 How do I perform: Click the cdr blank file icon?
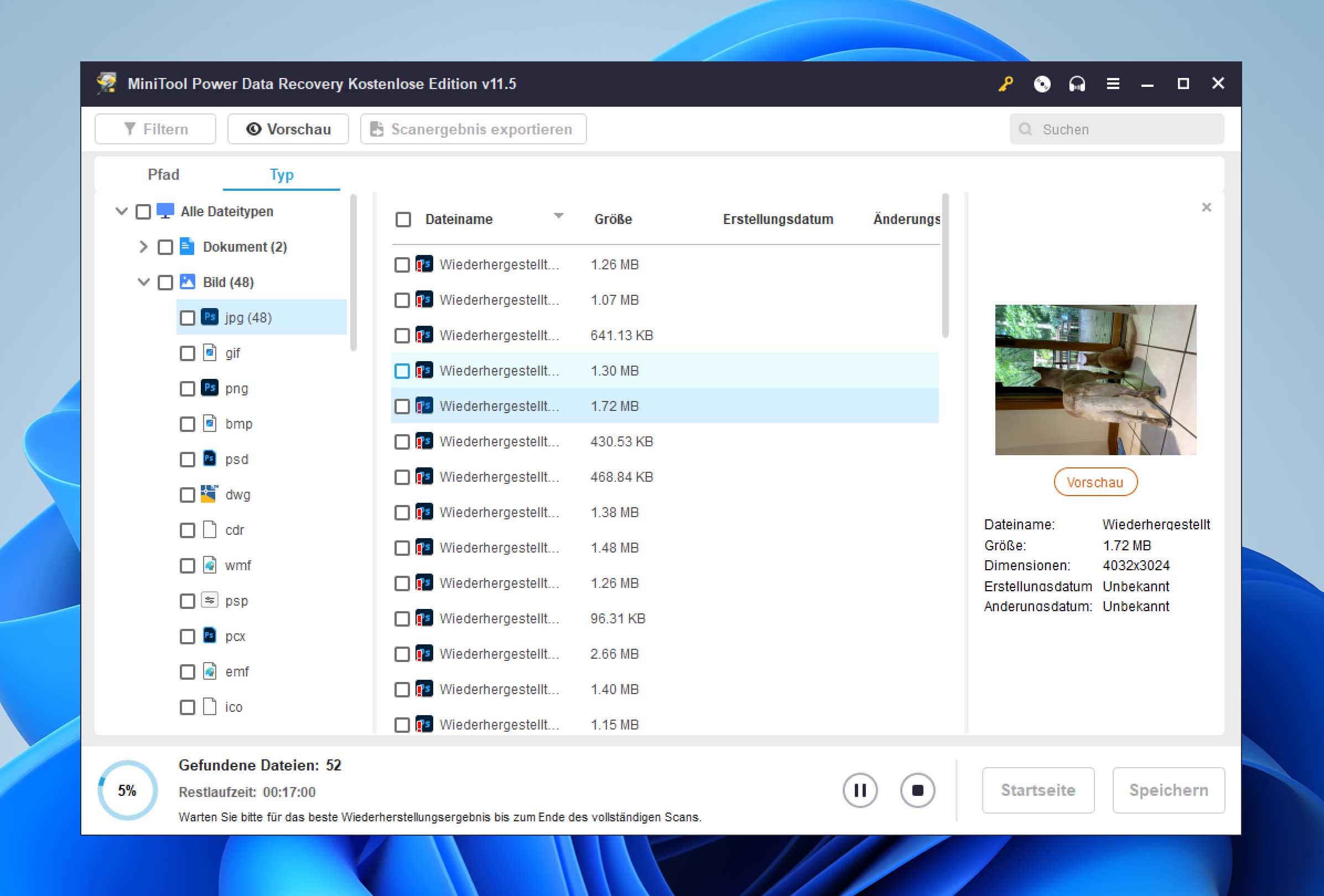(209, 529)
